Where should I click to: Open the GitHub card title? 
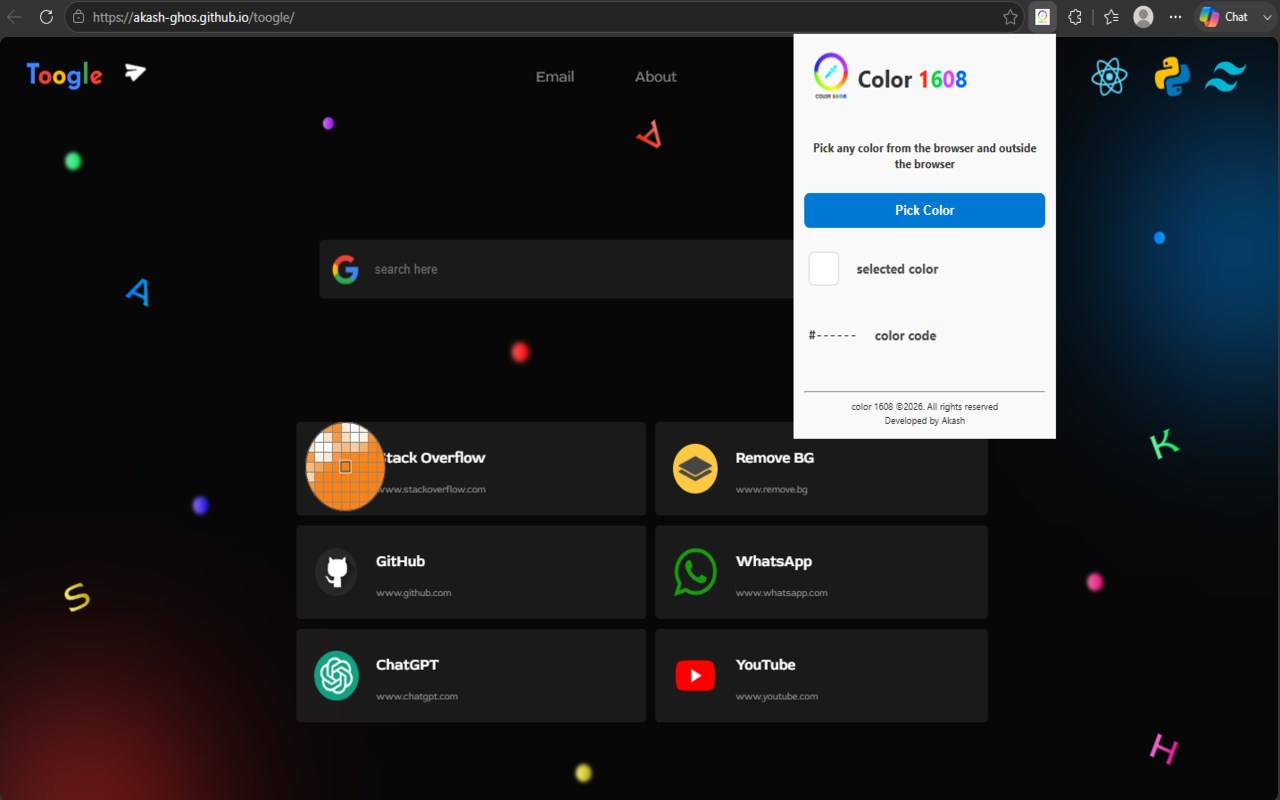click(400, 562)
